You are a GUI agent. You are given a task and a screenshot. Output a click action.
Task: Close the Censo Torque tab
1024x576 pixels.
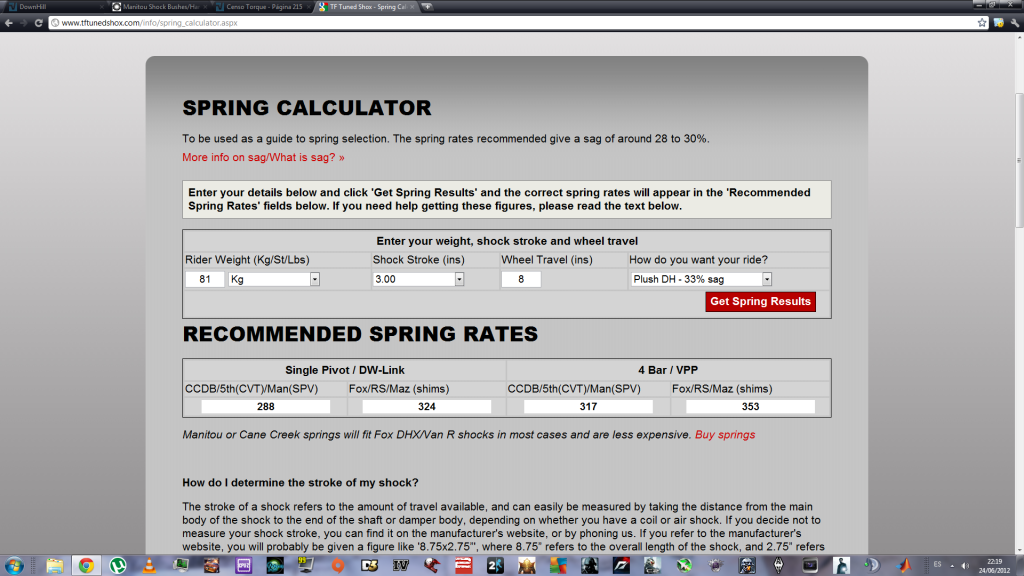click(x=309, y=7)
